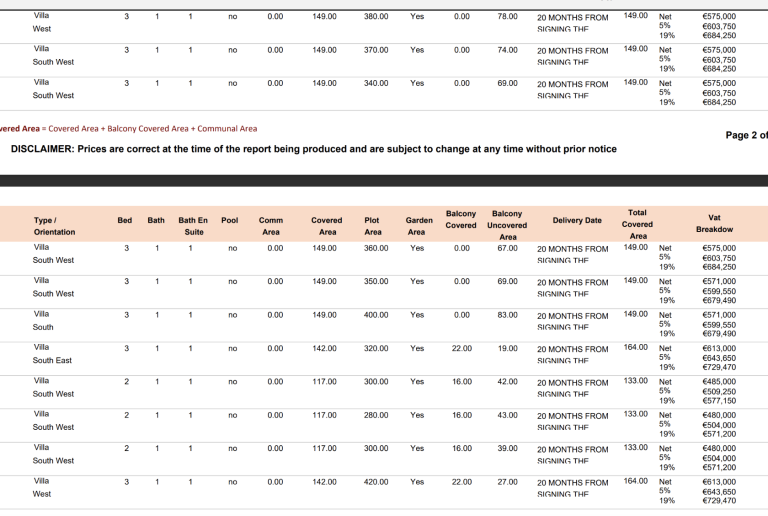Select plot area value 370.00

click(376, 50)
